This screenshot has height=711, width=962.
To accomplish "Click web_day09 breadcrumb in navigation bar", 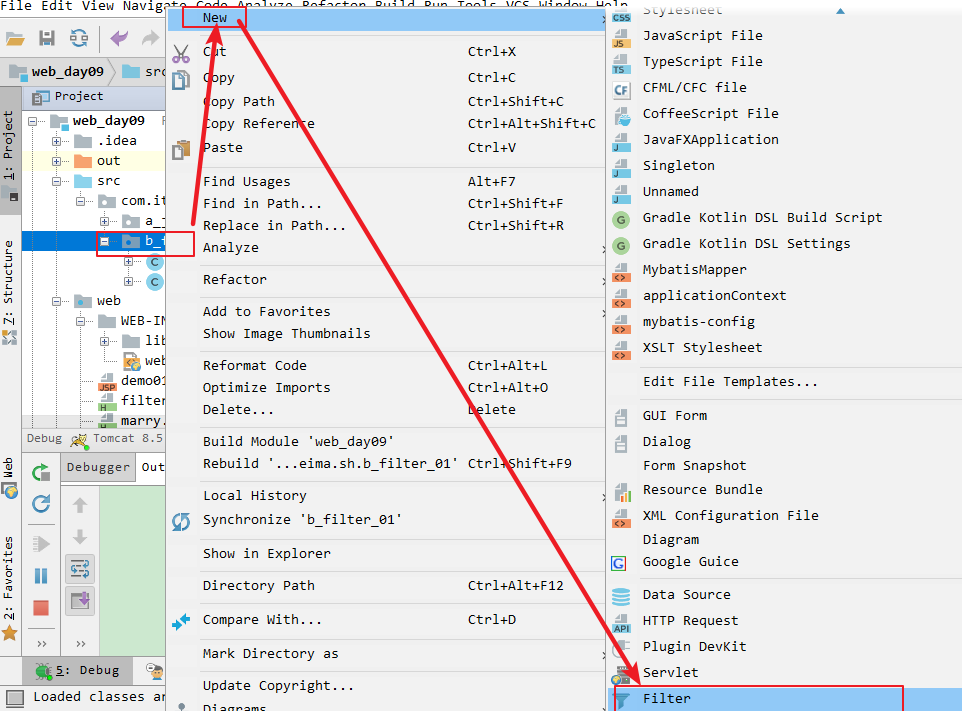I will click(x=58, y=72).
